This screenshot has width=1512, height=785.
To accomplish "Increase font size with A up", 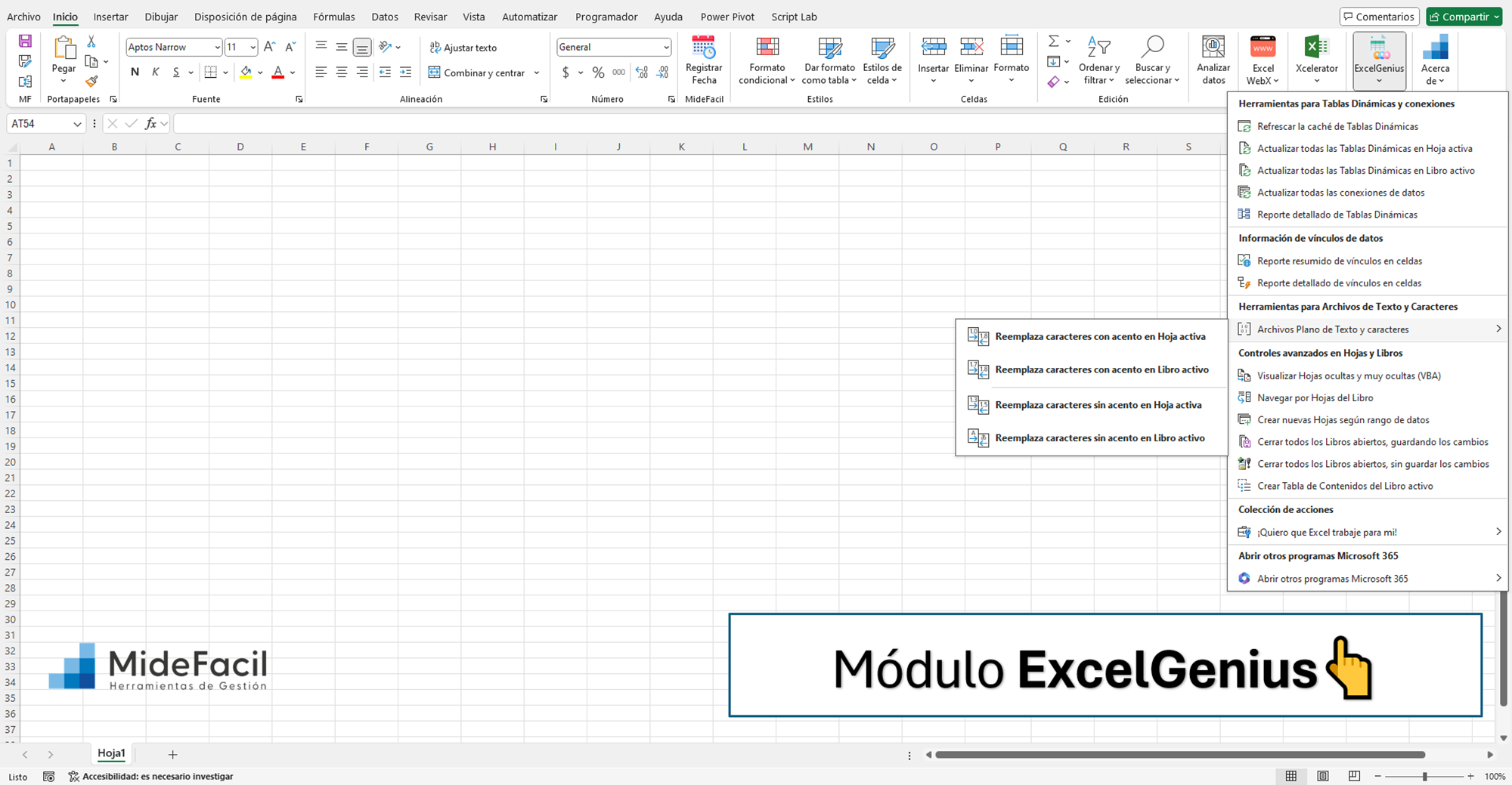I will (x=270, y=47).
